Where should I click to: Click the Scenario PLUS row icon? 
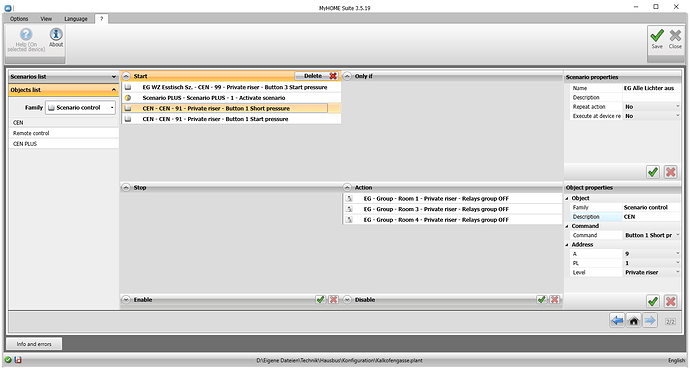128,98
